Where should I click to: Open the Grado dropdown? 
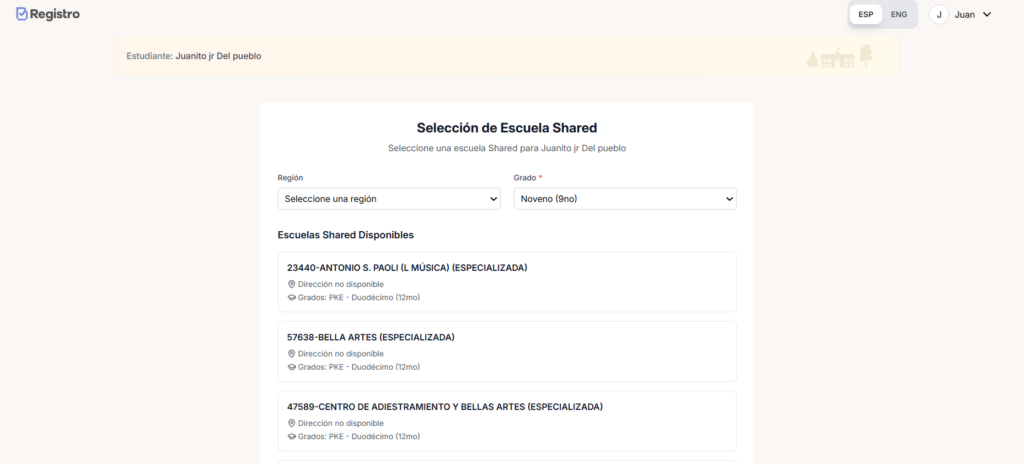click(625, 199)
